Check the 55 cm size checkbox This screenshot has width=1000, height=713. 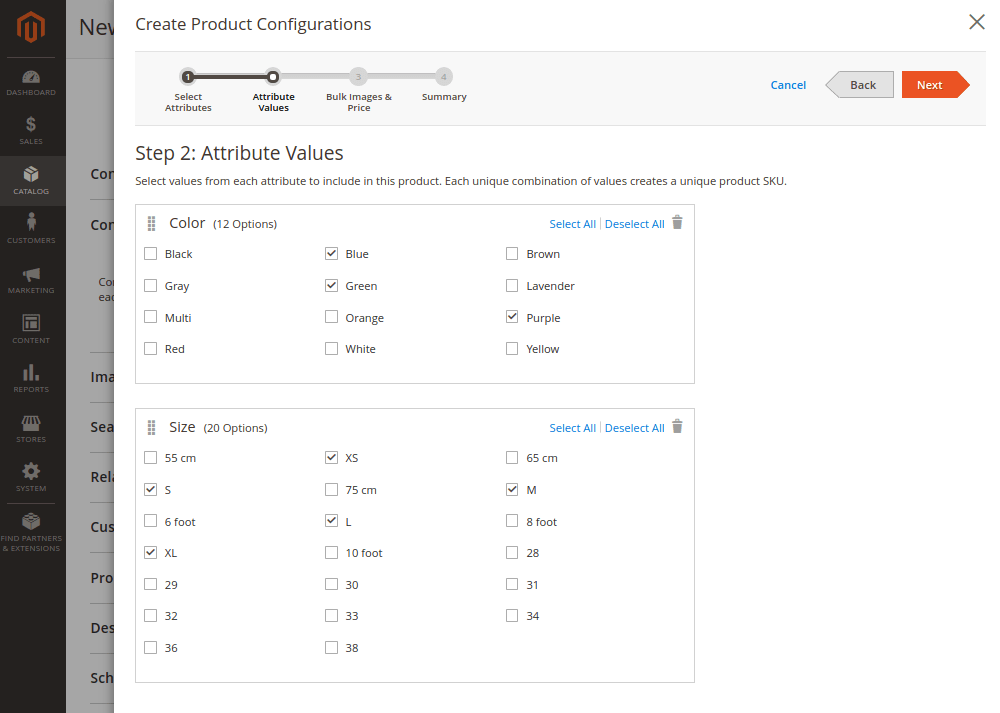(151, 458)
